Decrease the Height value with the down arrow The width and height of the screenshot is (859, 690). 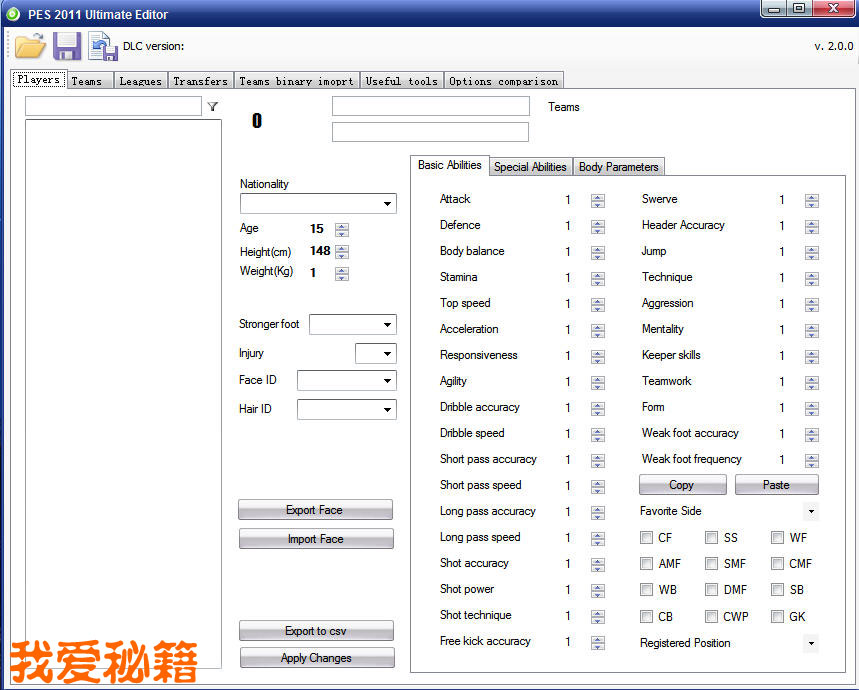pyautogui.click(x=342, y=255)
